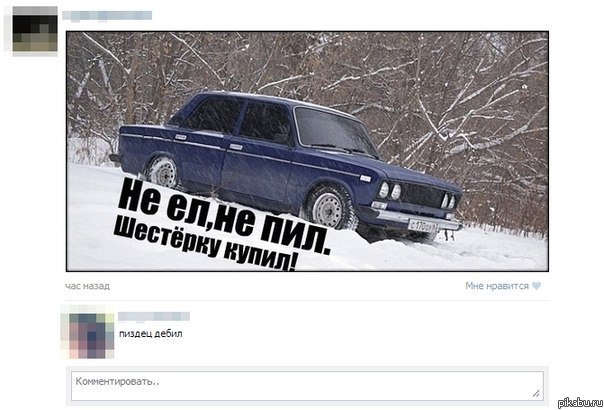Click the car's windshield in the photo
The width and height of the screenshot is (604, 410).
click(x=334, y=131)
